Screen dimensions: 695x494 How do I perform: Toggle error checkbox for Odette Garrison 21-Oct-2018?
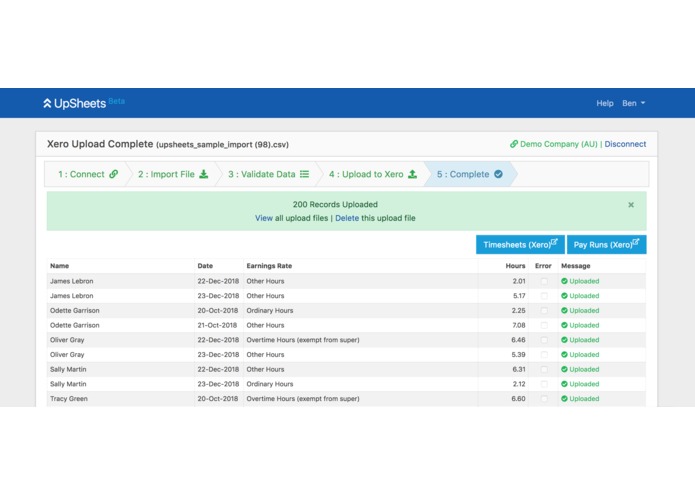[544, 325]
